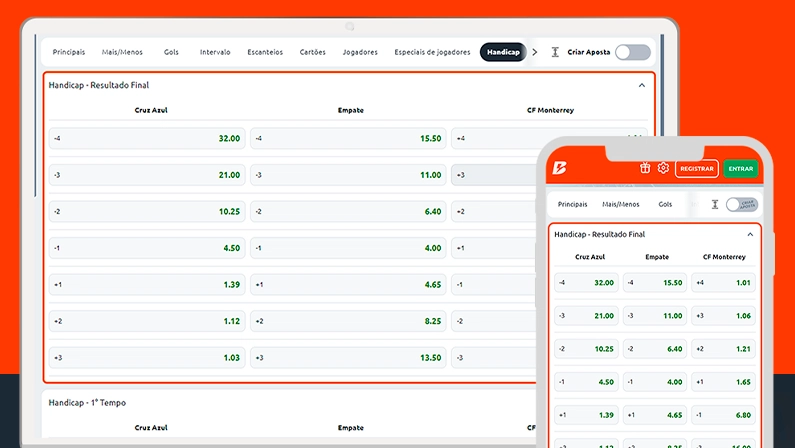Click Cruz Azul column header on laptop
Viewport: 795px width, 448px height.
(151, 110)
